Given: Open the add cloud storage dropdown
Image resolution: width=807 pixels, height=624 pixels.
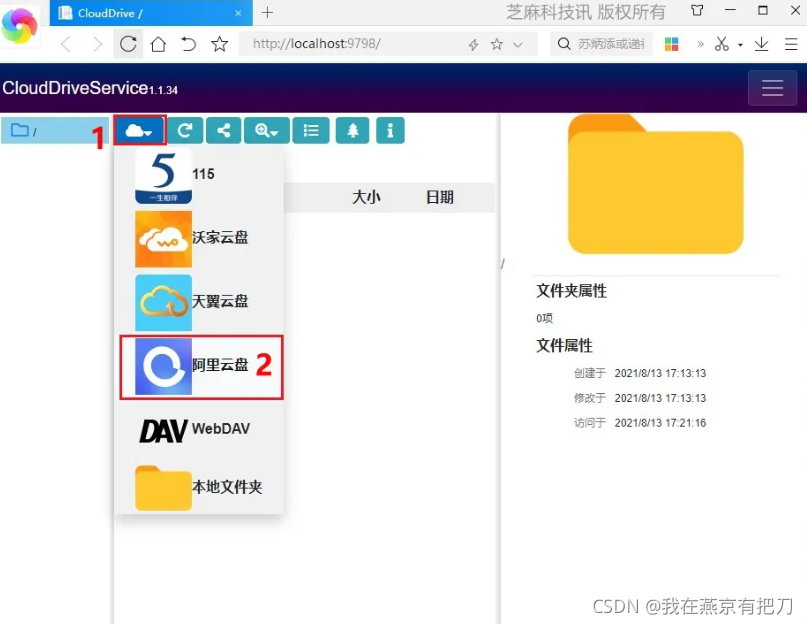Looking at the screenshot, I should pyautogui.click(x=139, y=130).
